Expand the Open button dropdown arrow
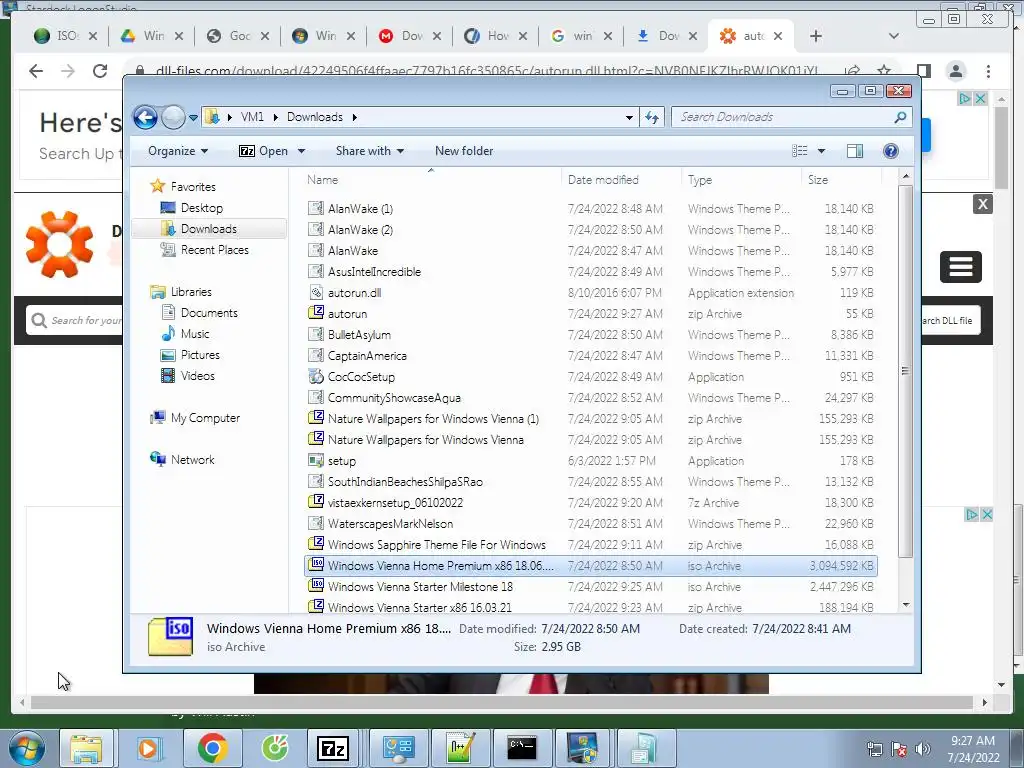 301,151
